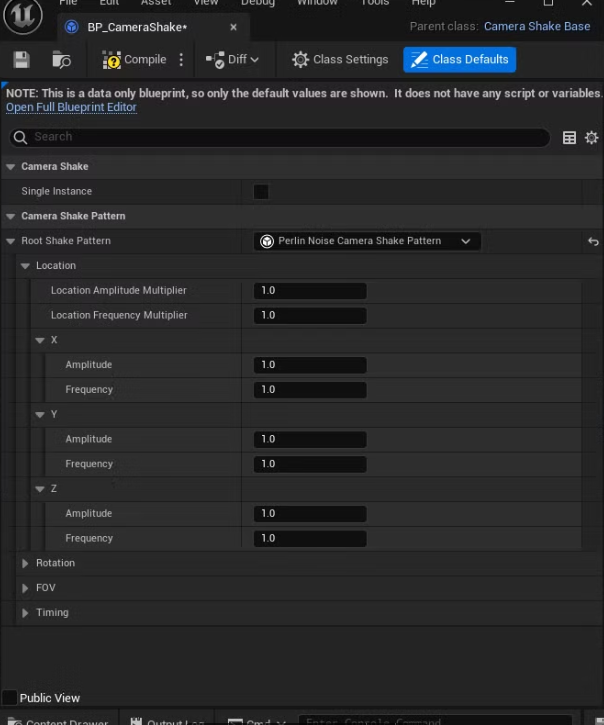Expand the Rotation group
The image size is (604, 725).
tap(25, 563)
